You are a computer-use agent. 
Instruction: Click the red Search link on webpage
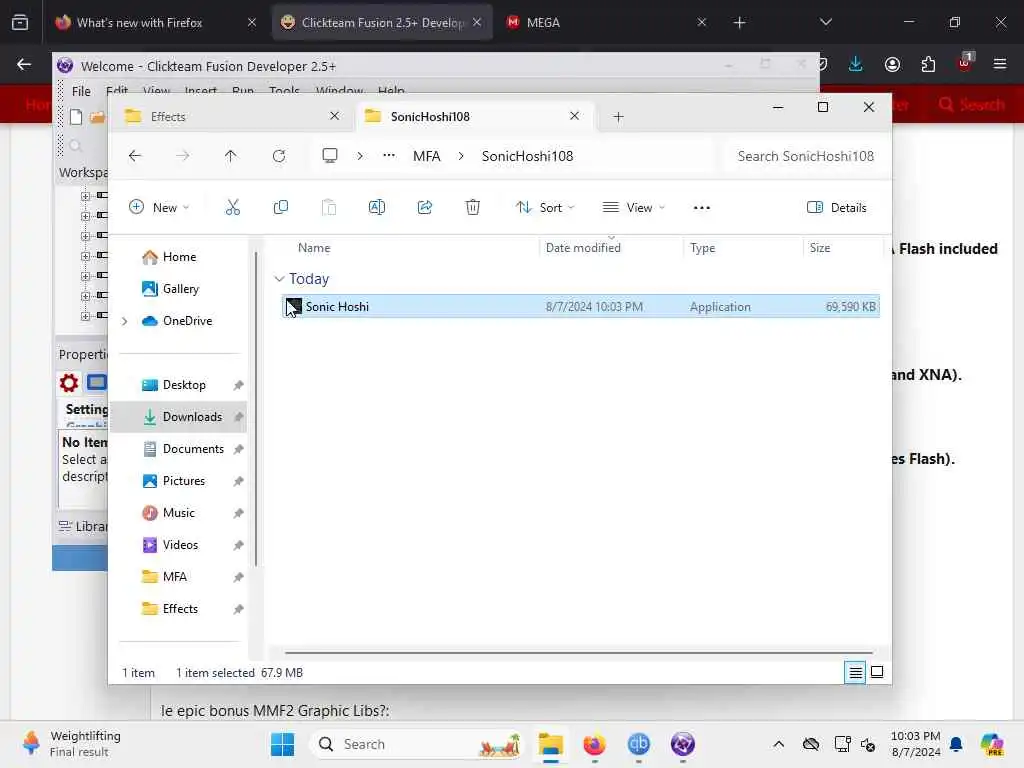(x=972, y=104)
